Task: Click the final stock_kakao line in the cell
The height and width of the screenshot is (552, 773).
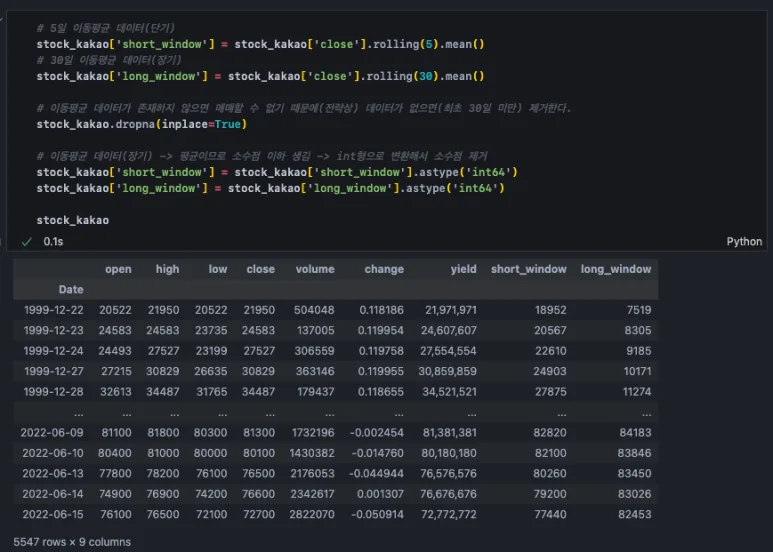Action: [72, 220]
